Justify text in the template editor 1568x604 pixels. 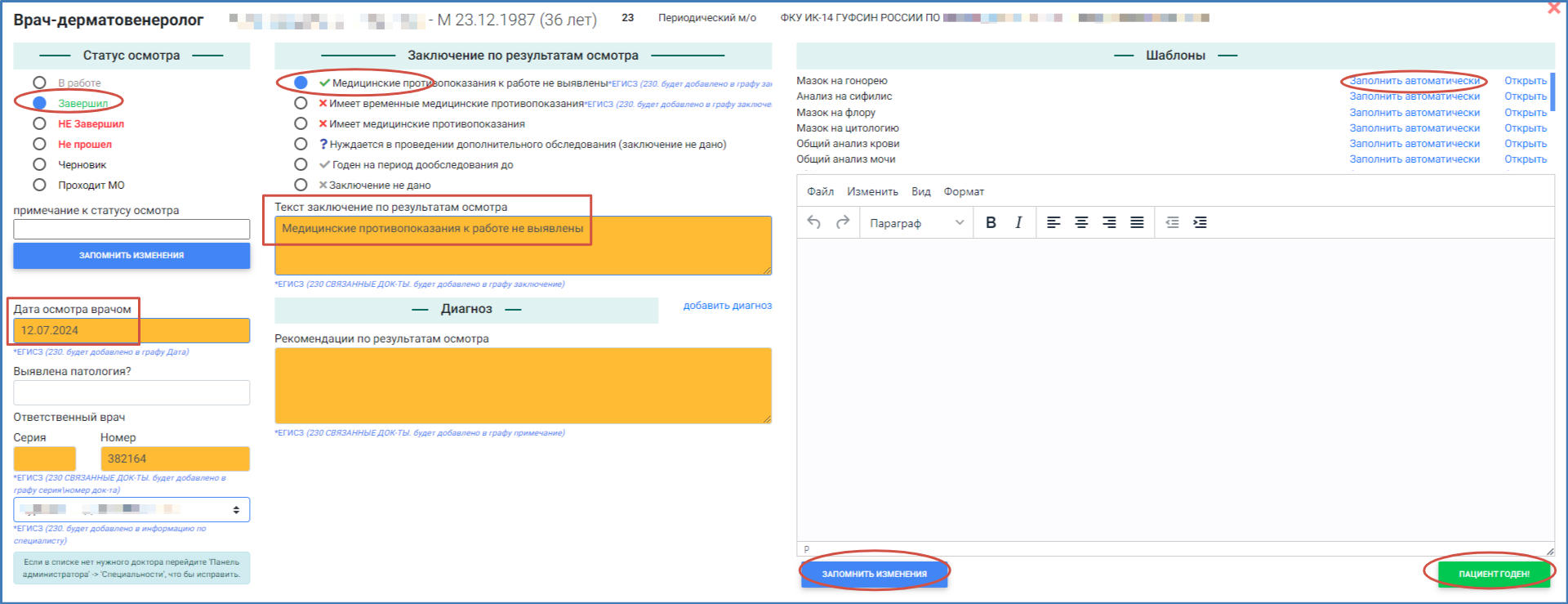point(1137,222)
